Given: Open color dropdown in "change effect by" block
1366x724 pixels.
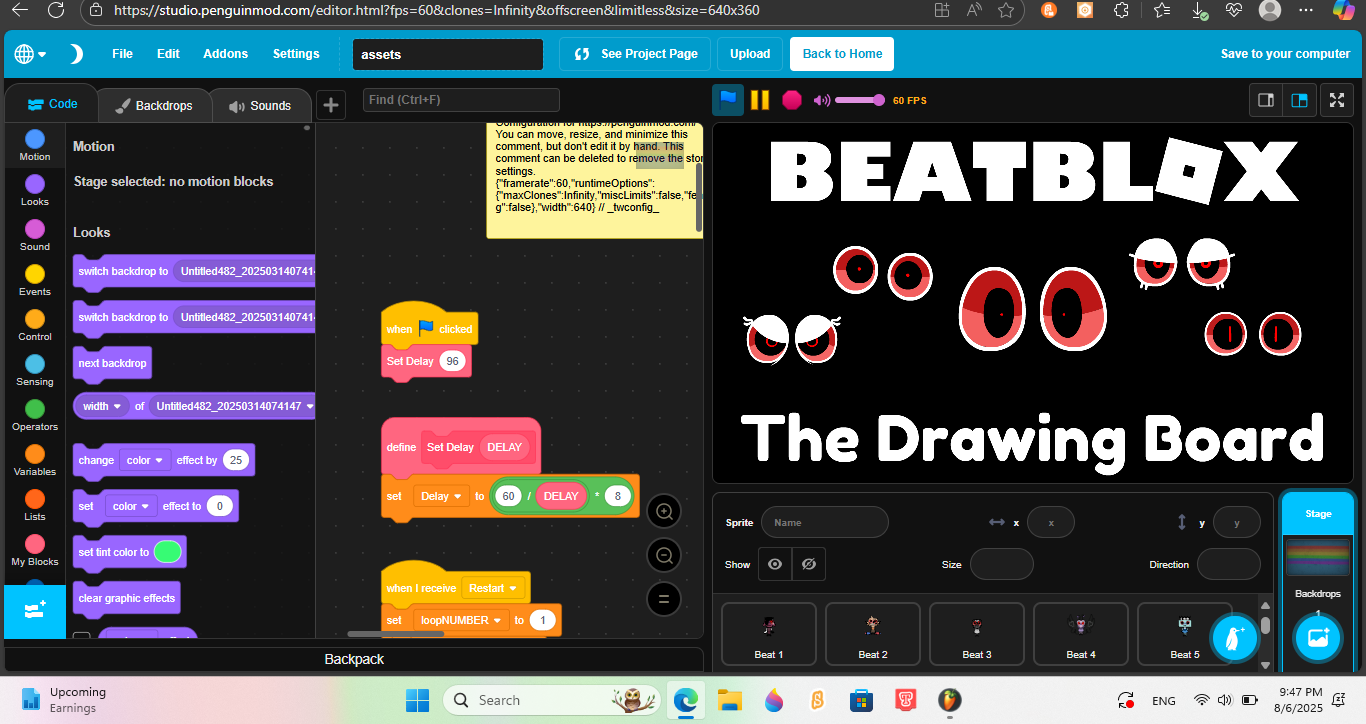Looking at the screenshot, I should pyautogui.click(x=146, y=460).
